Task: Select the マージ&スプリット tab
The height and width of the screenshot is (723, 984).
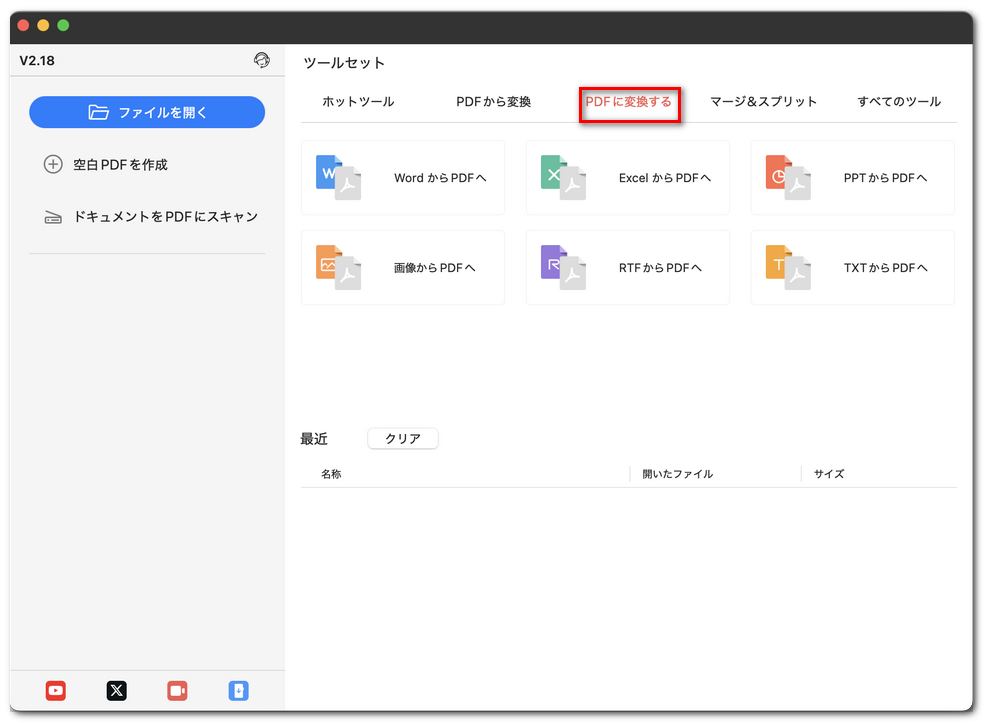Action: click(762, 101)
